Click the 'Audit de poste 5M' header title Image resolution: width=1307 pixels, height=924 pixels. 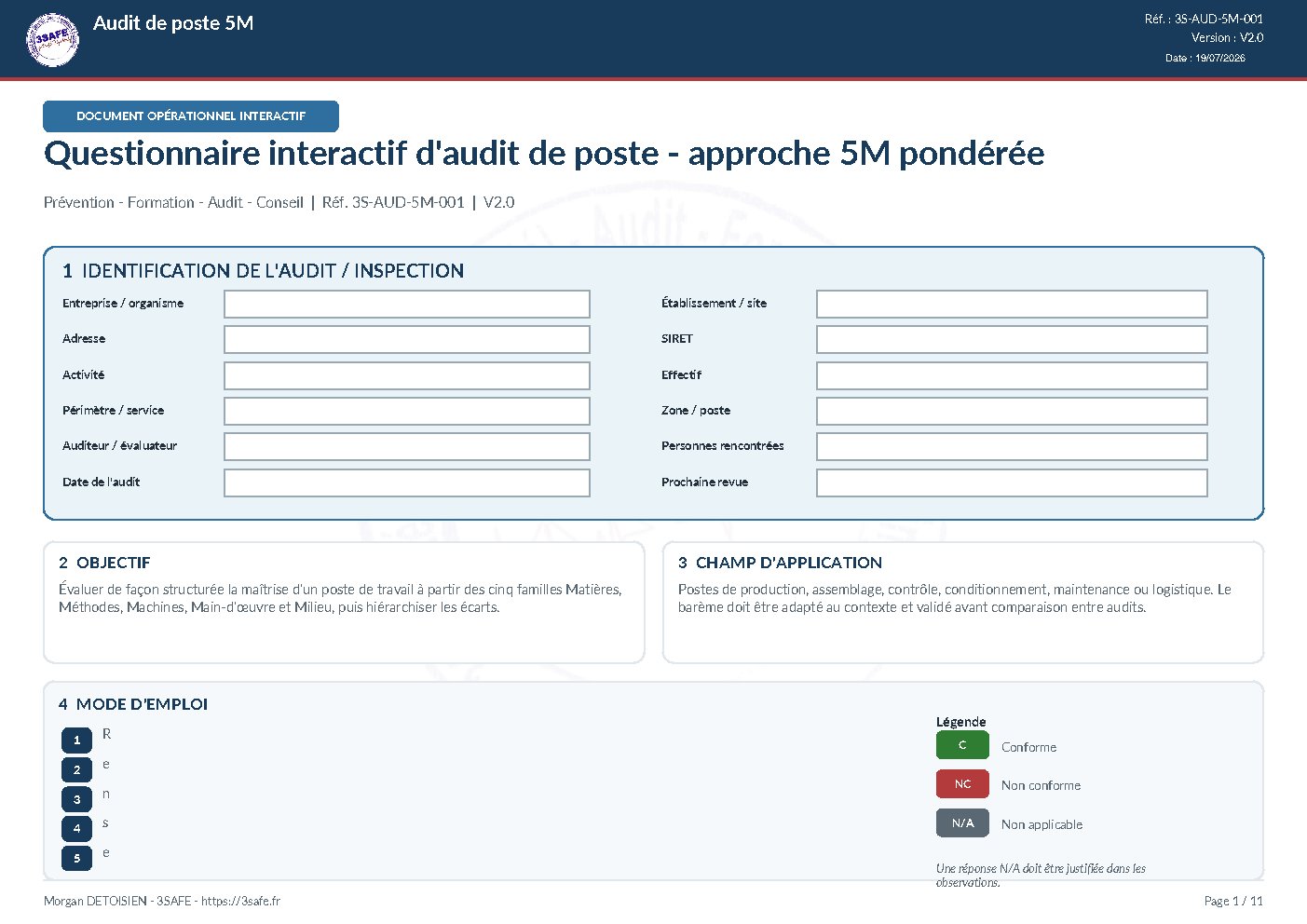[x=173, y=23]
